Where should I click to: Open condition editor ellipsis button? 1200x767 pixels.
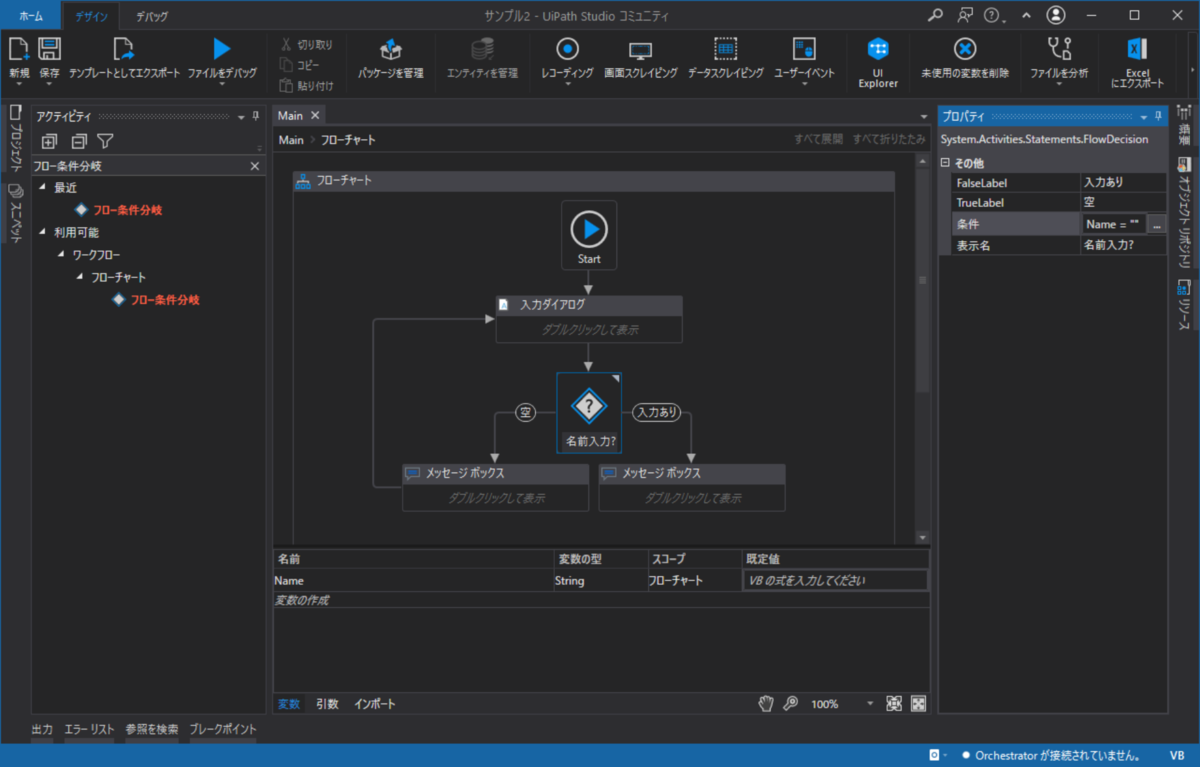[1157, 224]
